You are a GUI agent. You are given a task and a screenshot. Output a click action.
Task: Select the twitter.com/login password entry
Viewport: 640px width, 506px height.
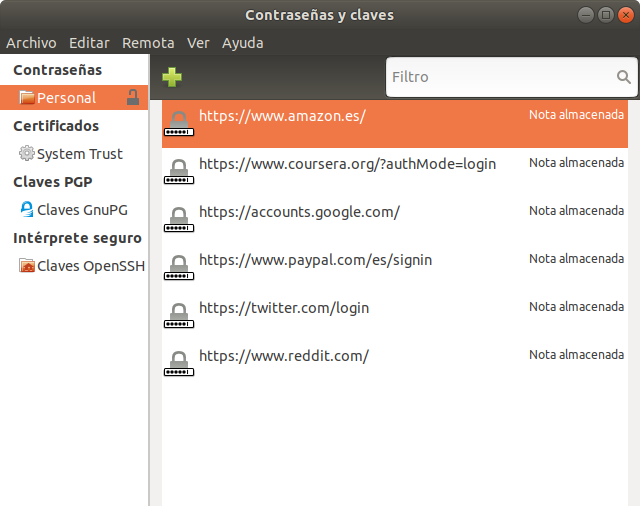(x=284, y=308)
